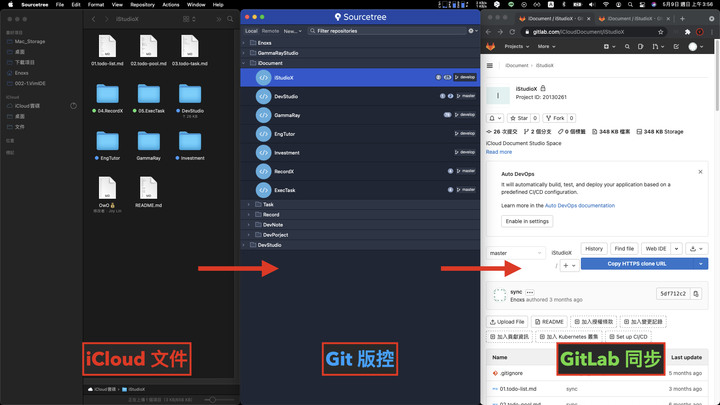Select the Investment repository in Sourcetree
Image resolution: width=720 pixels, height=405 pixels.
(360, 152)
